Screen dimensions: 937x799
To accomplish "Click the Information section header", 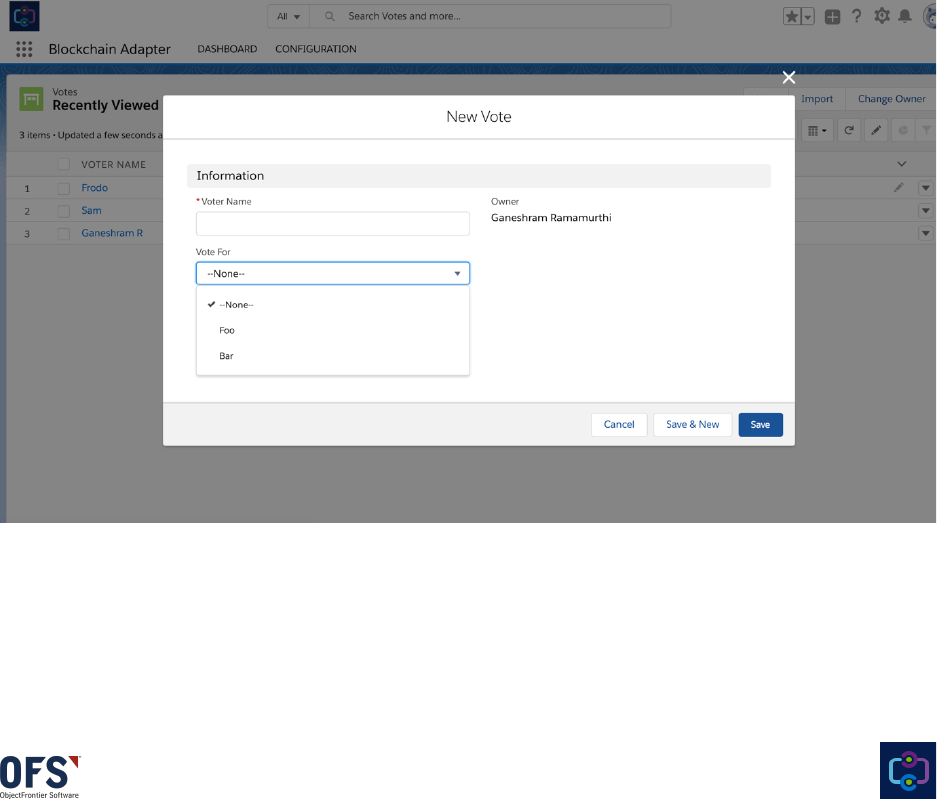I will point(479,176).
